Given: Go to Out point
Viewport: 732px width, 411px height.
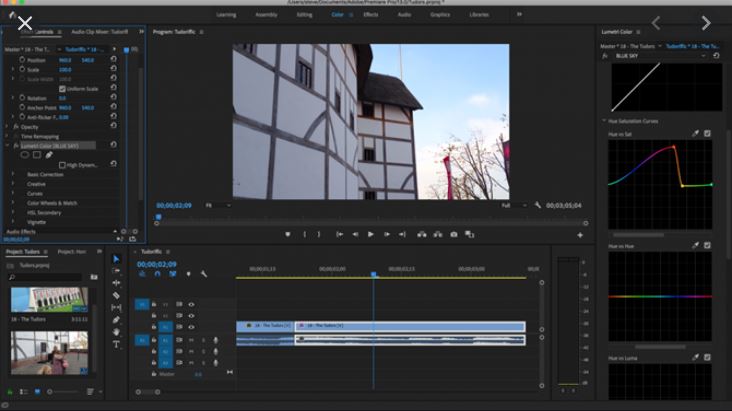Looking at the screenshot, I should (x=402, y=234).
